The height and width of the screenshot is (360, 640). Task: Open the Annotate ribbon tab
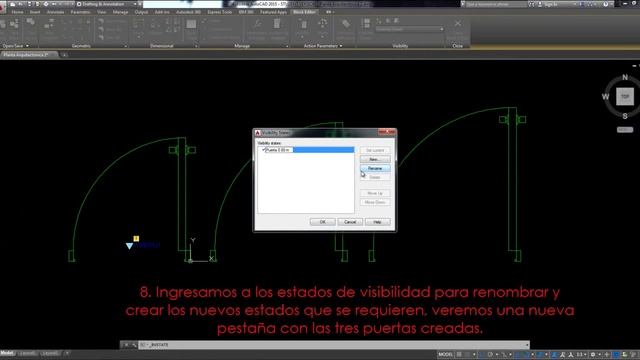(55, 12)
